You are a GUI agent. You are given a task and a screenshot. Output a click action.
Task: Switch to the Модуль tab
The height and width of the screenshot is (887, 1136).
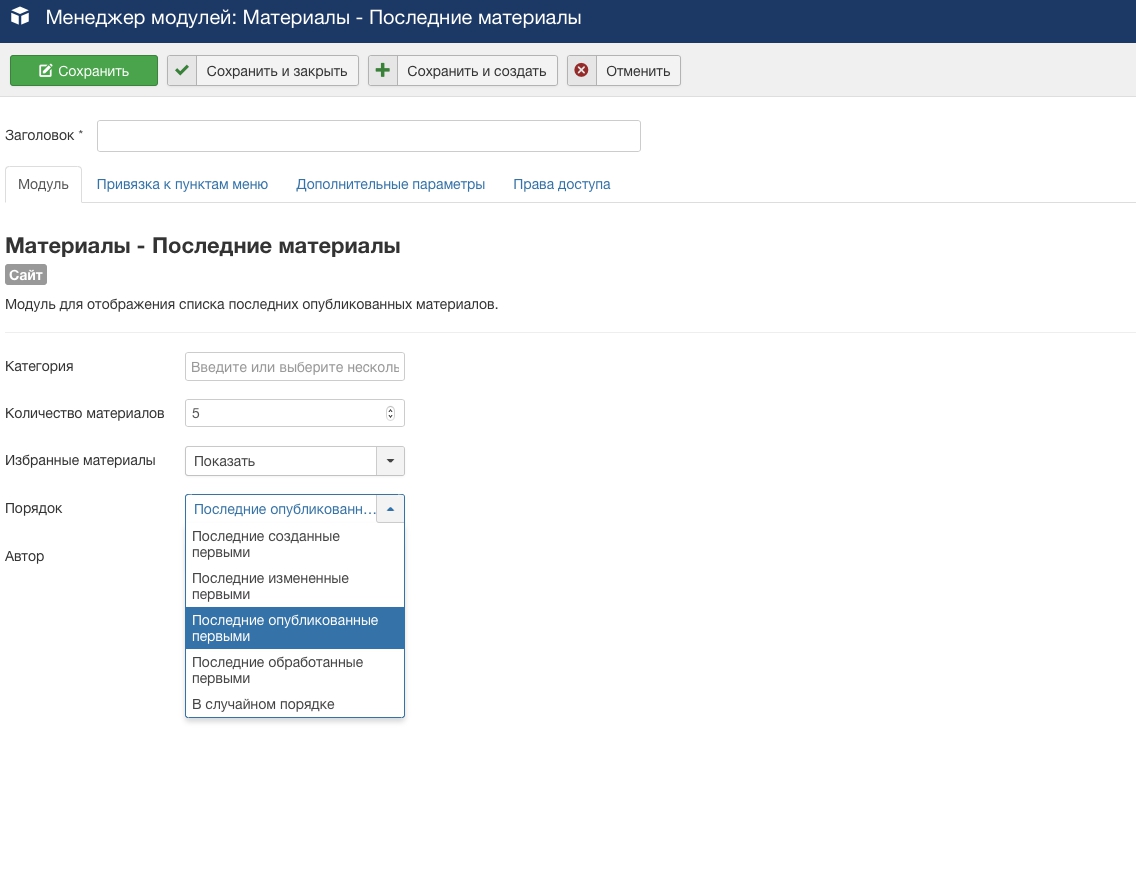click(43, 184)
